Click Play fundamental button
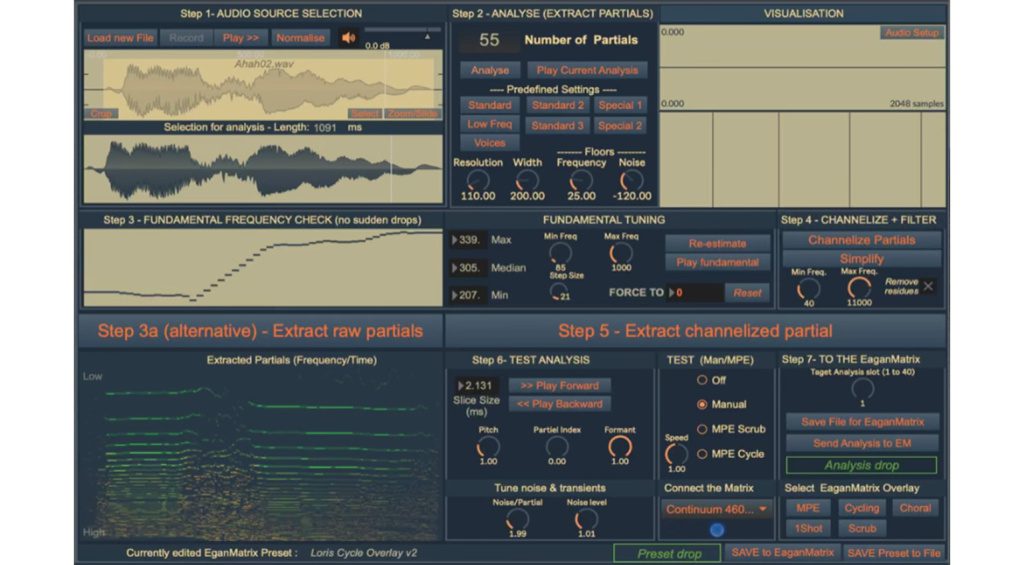Image resolution: width=1024 pixels, height=565 pixels. coord(717,262)
